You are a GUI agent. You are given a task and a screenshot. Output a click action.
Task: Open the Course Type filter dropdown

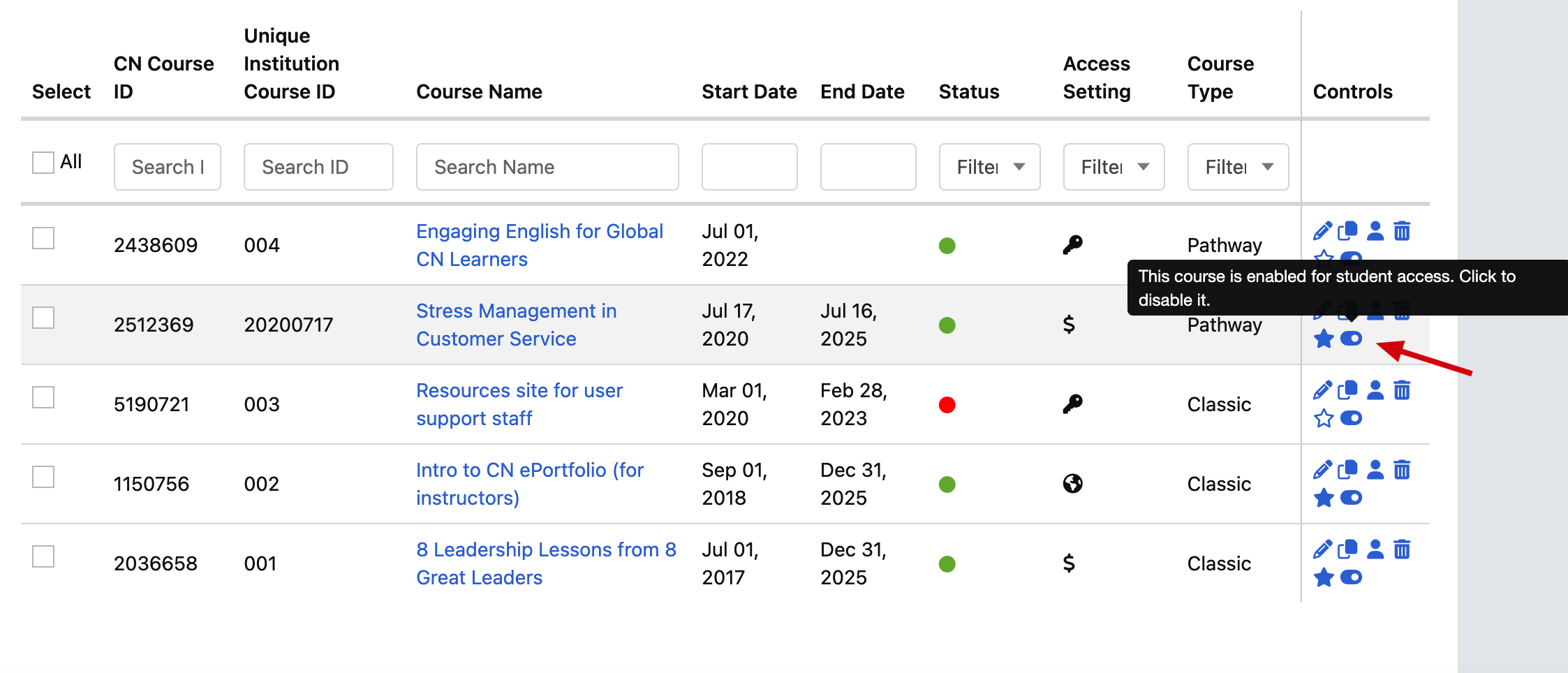1238,167
